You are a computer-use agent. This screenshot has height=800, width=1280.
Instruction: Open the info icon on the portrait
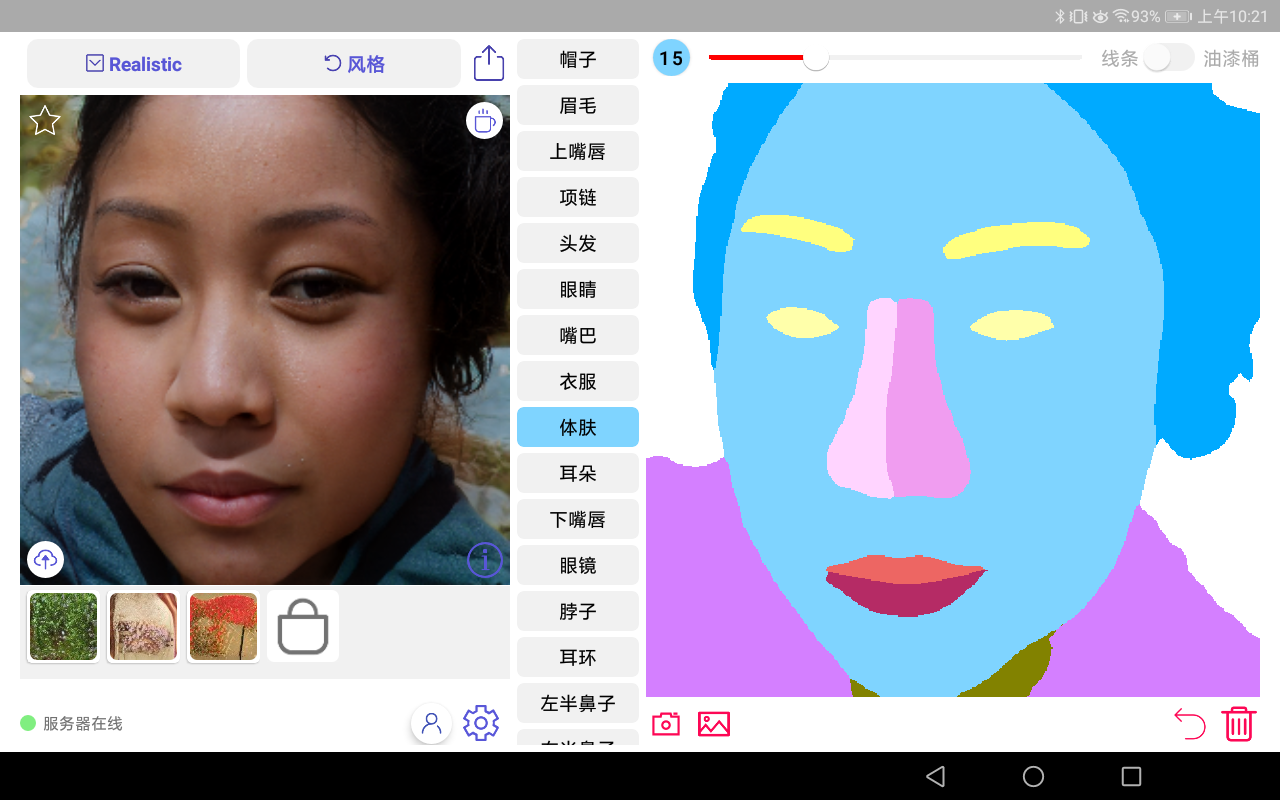(x=485, y=560)
